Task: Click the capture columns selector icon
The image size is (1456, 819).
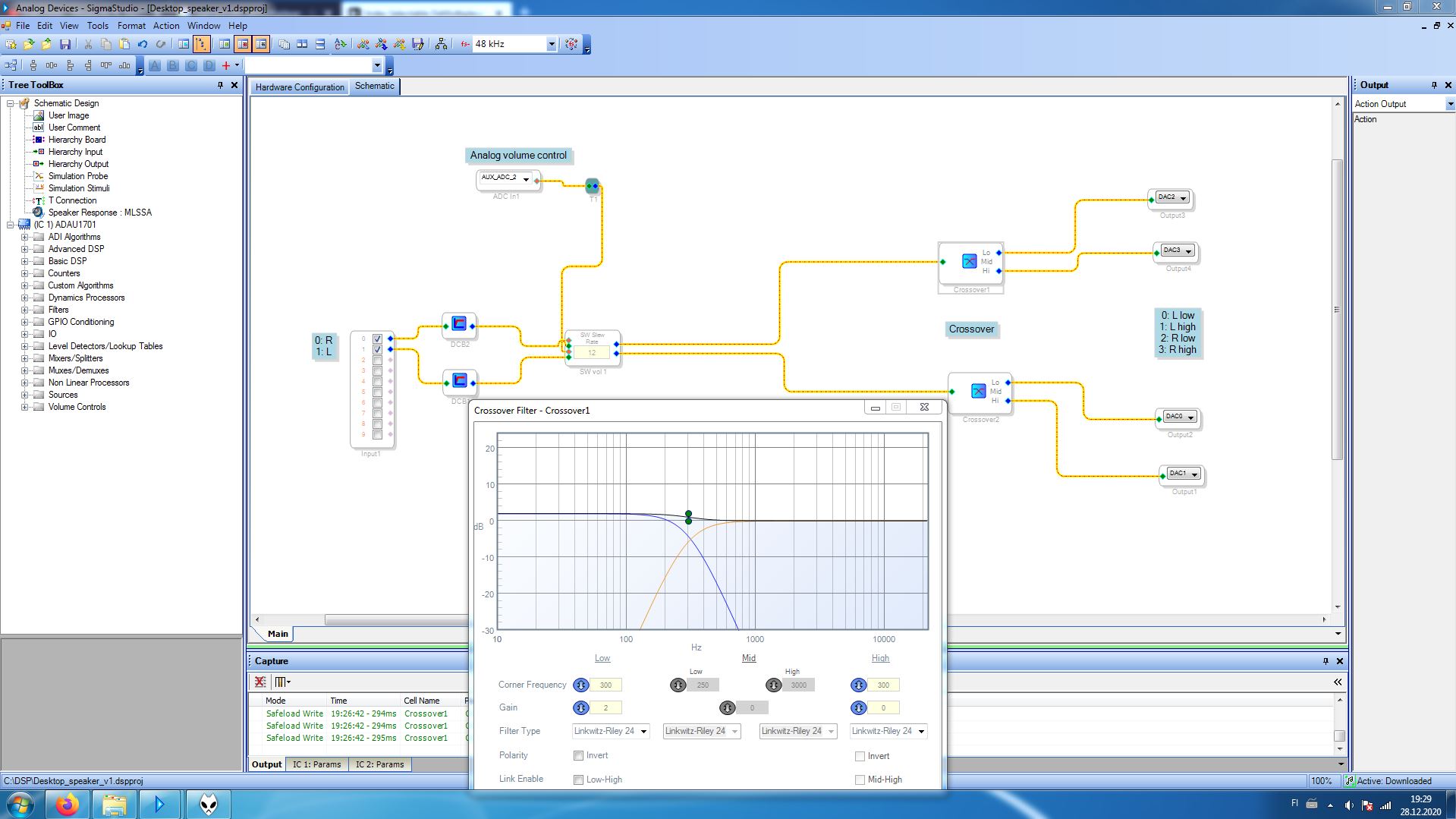Action: (x=281, y=682)
